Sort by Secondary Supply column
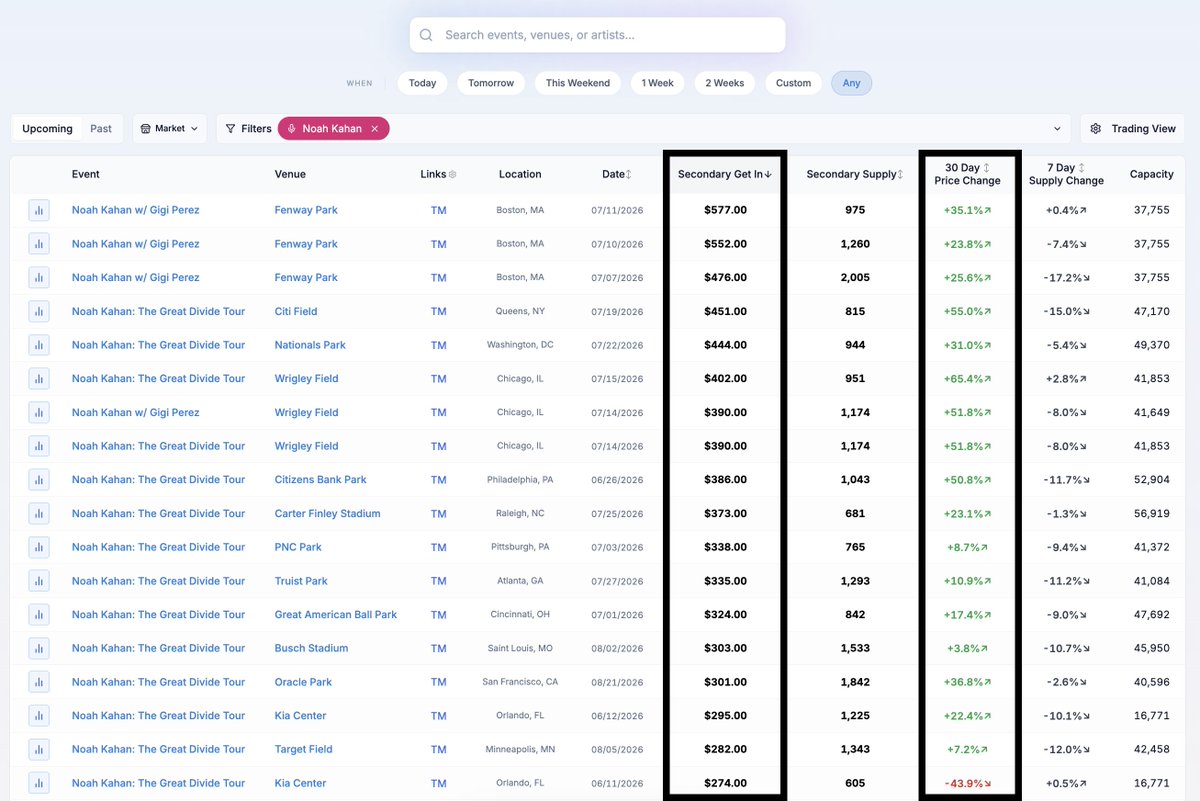 [854, 174]
